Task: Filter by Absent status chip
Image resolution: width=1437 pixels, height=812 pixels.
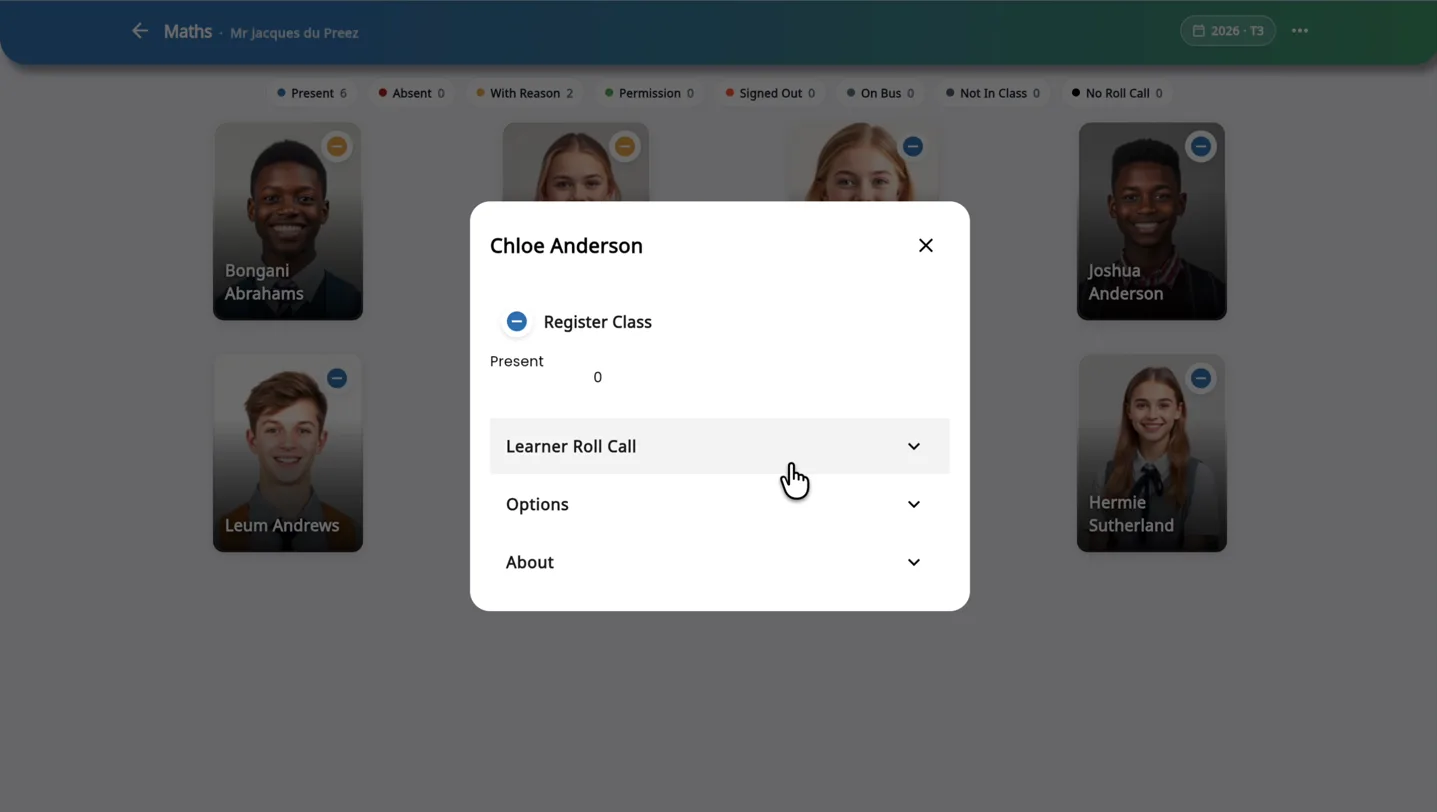Action: (x=411, y=93)
